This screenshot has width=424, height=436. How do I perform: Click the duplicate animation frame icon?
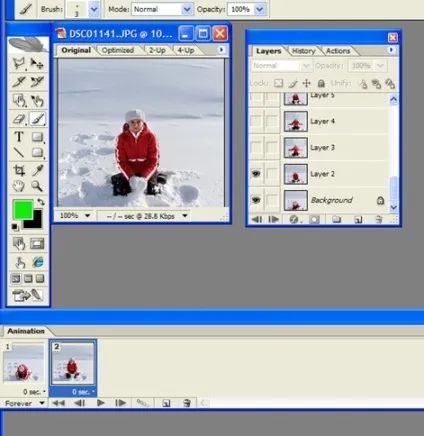pyautogui.click(x=166, y=403)
